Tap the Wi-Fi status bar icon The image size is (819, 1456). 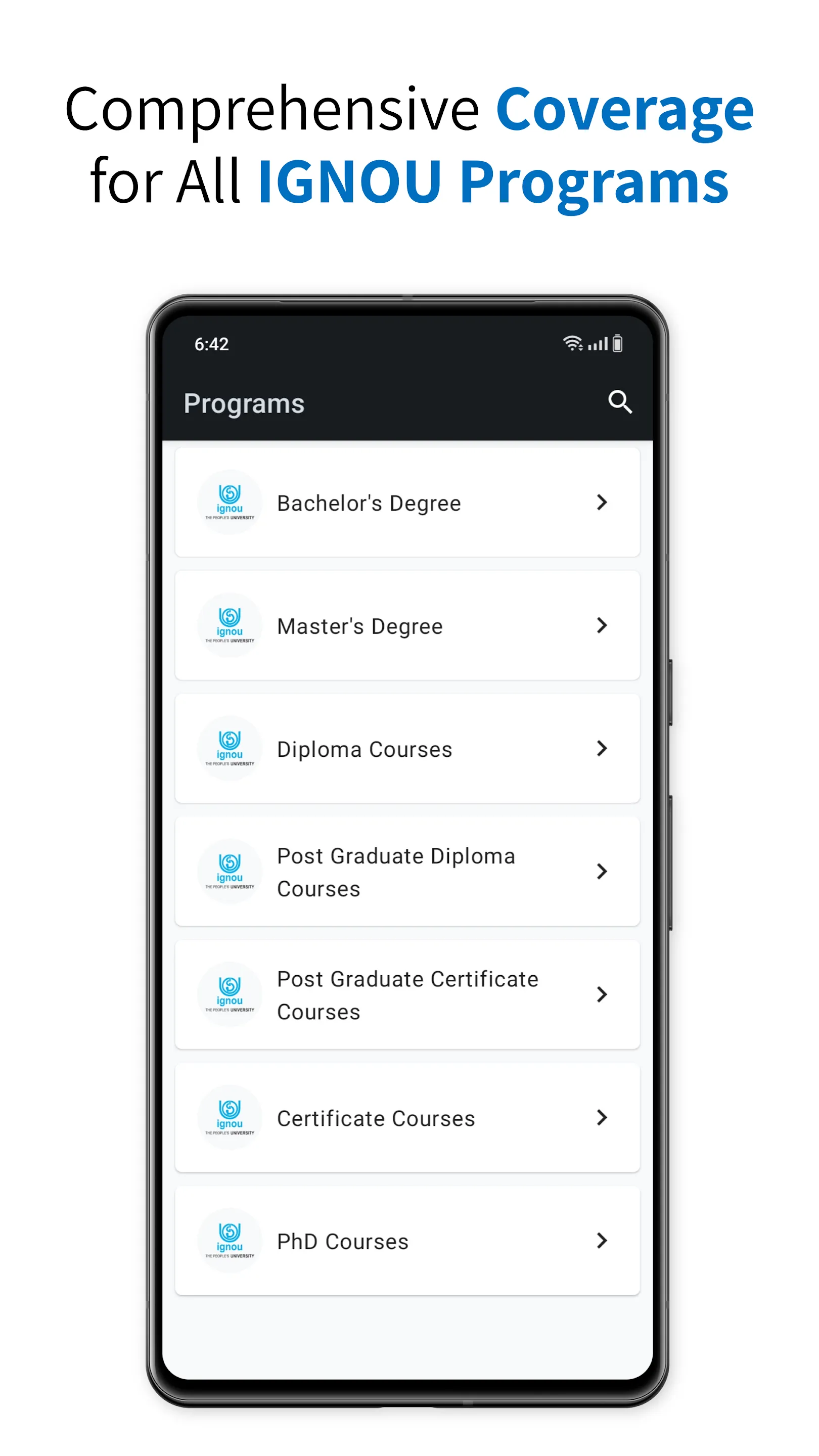(572, 343)
